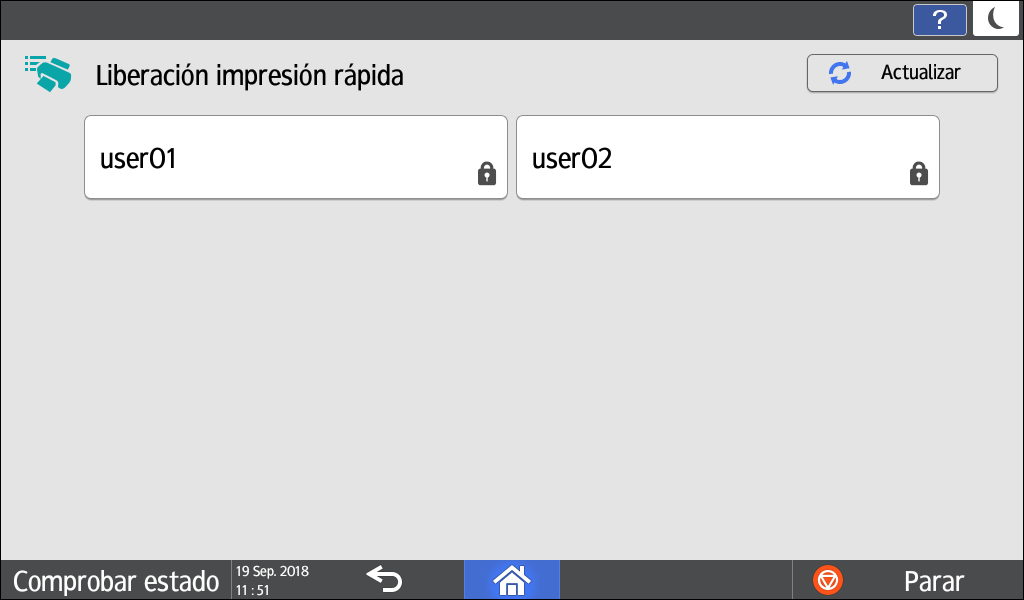Click the lock icon on user02
Viewport: 1024px width, 600px height.
pos(918,174)
